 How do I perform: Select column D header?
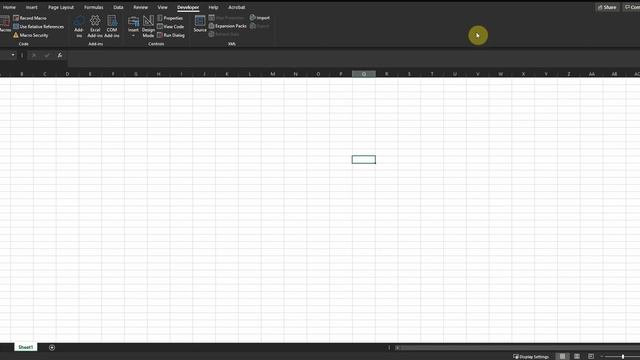tap(67, 74)
